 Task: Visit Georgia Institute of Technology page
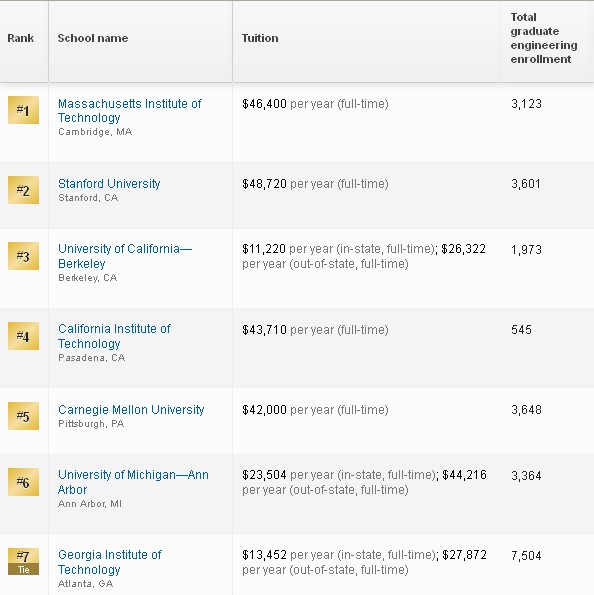click(110, 562)
